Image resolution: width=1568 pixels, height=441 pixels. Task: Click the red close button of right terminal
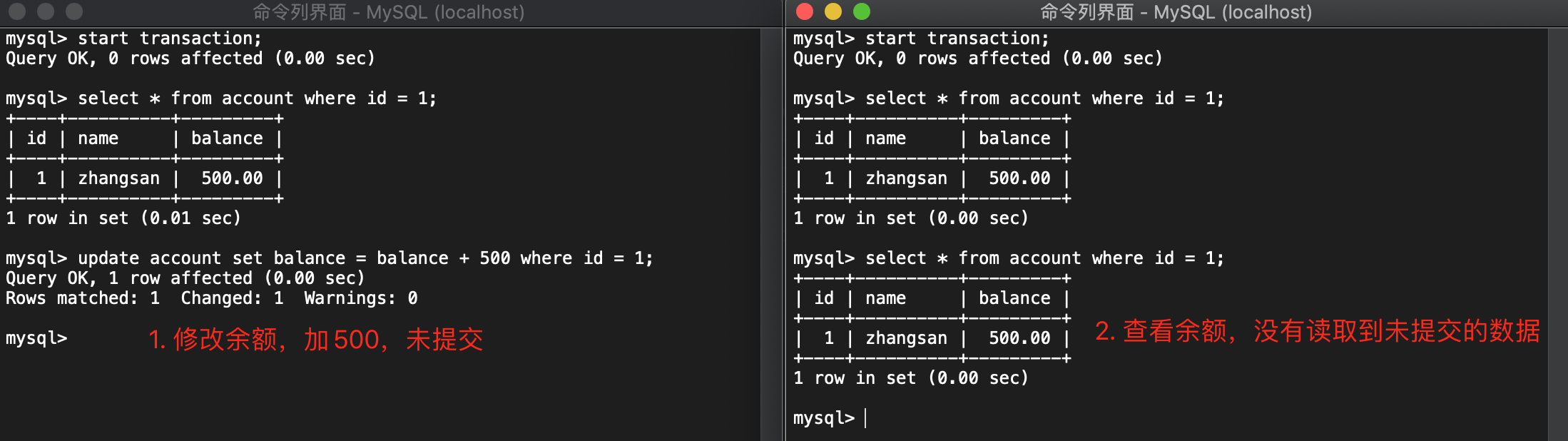pyautogui.click(x=805, y=11)
